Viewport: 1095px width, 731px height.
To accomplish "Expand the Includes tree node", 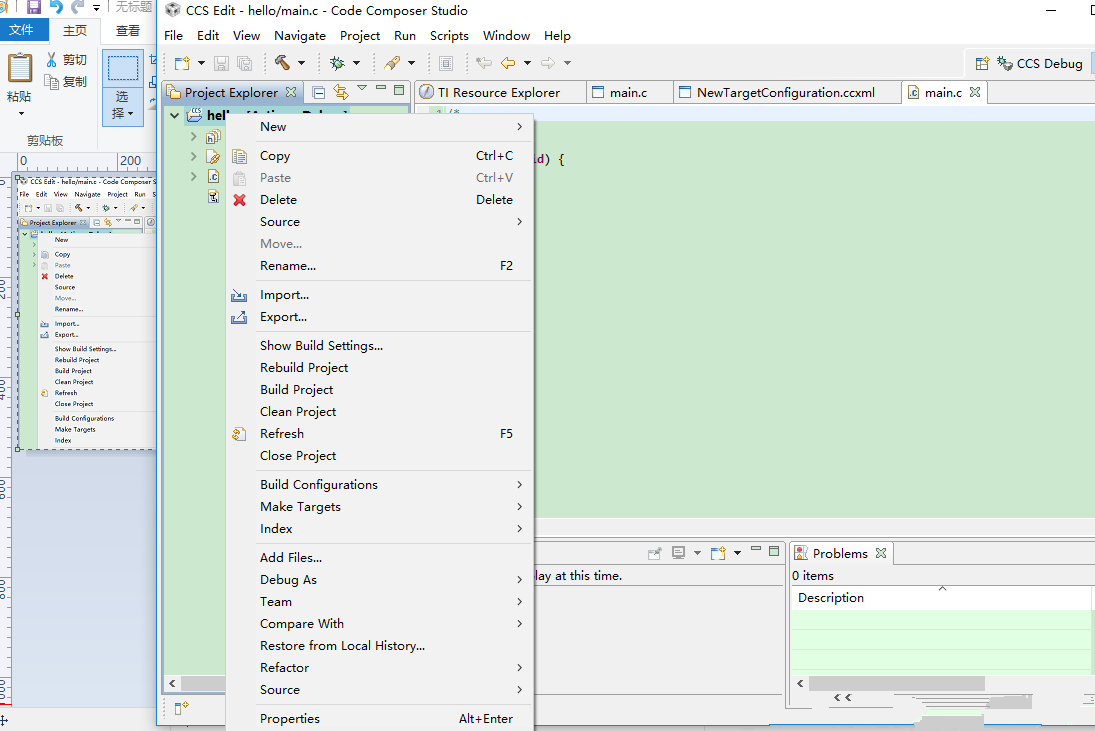I will point(193,137).
